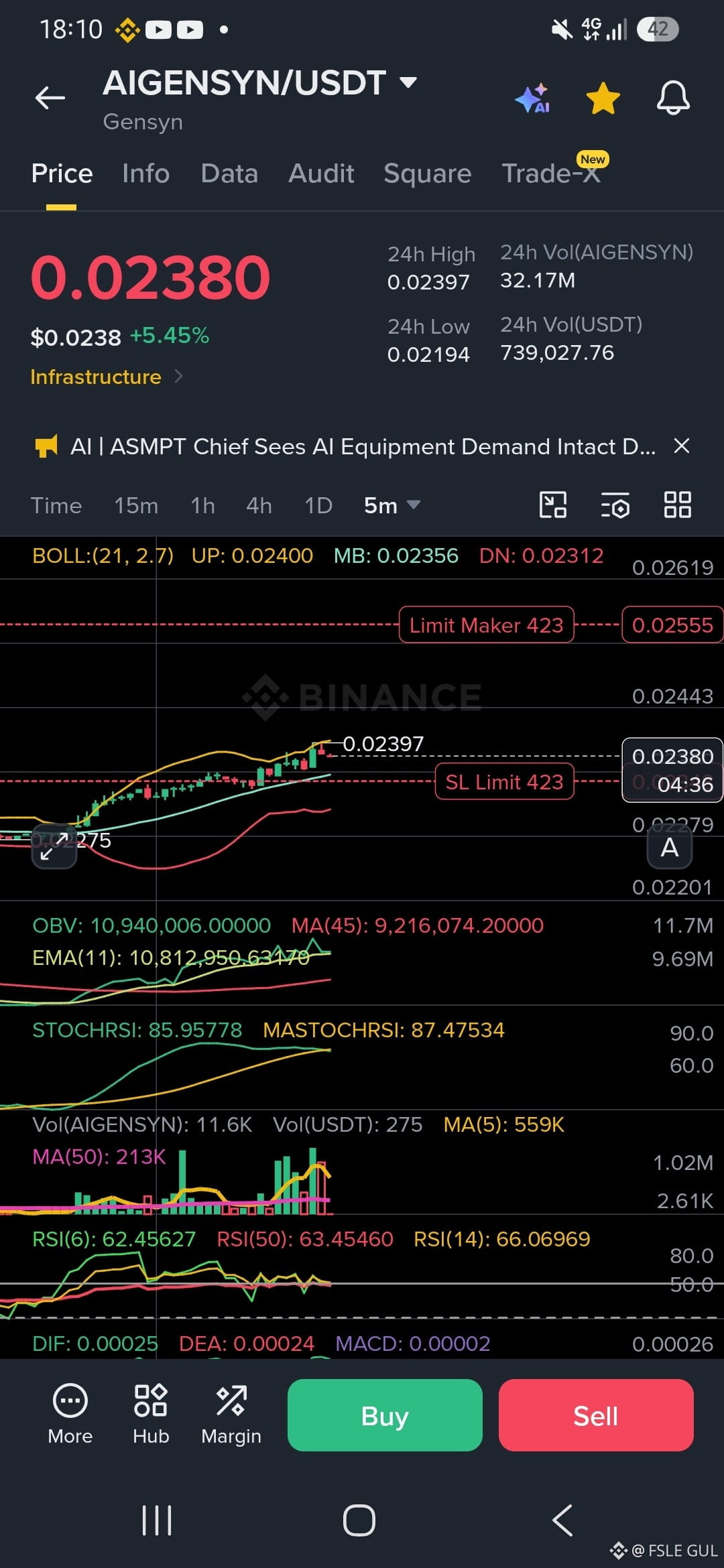
Task: Open the More menu icon
Action: click(x=70, y=1414)
